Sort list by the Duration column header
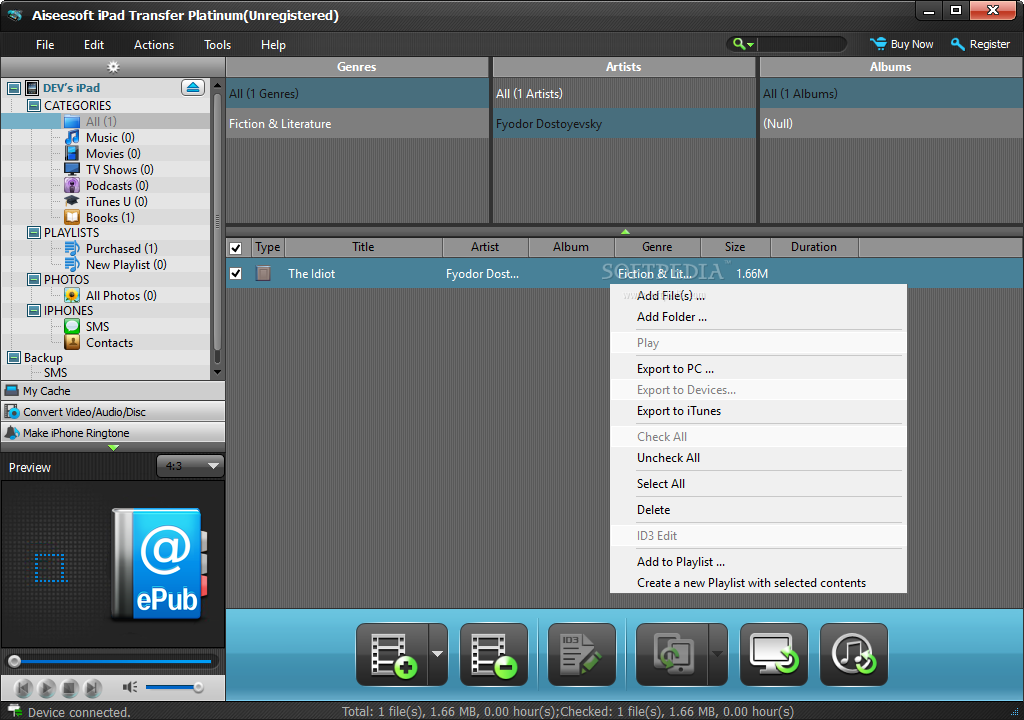 tap(814, 247)
